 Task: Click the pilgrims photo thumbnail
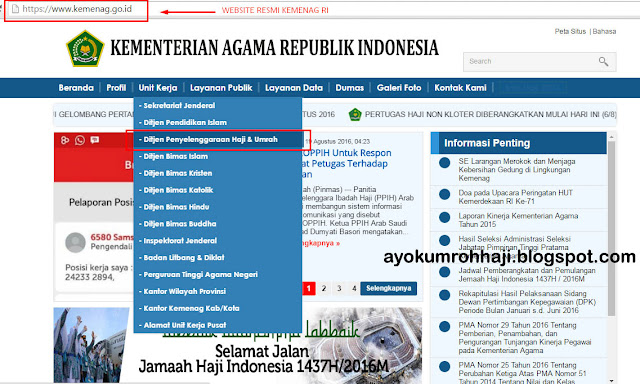(91, 345)
